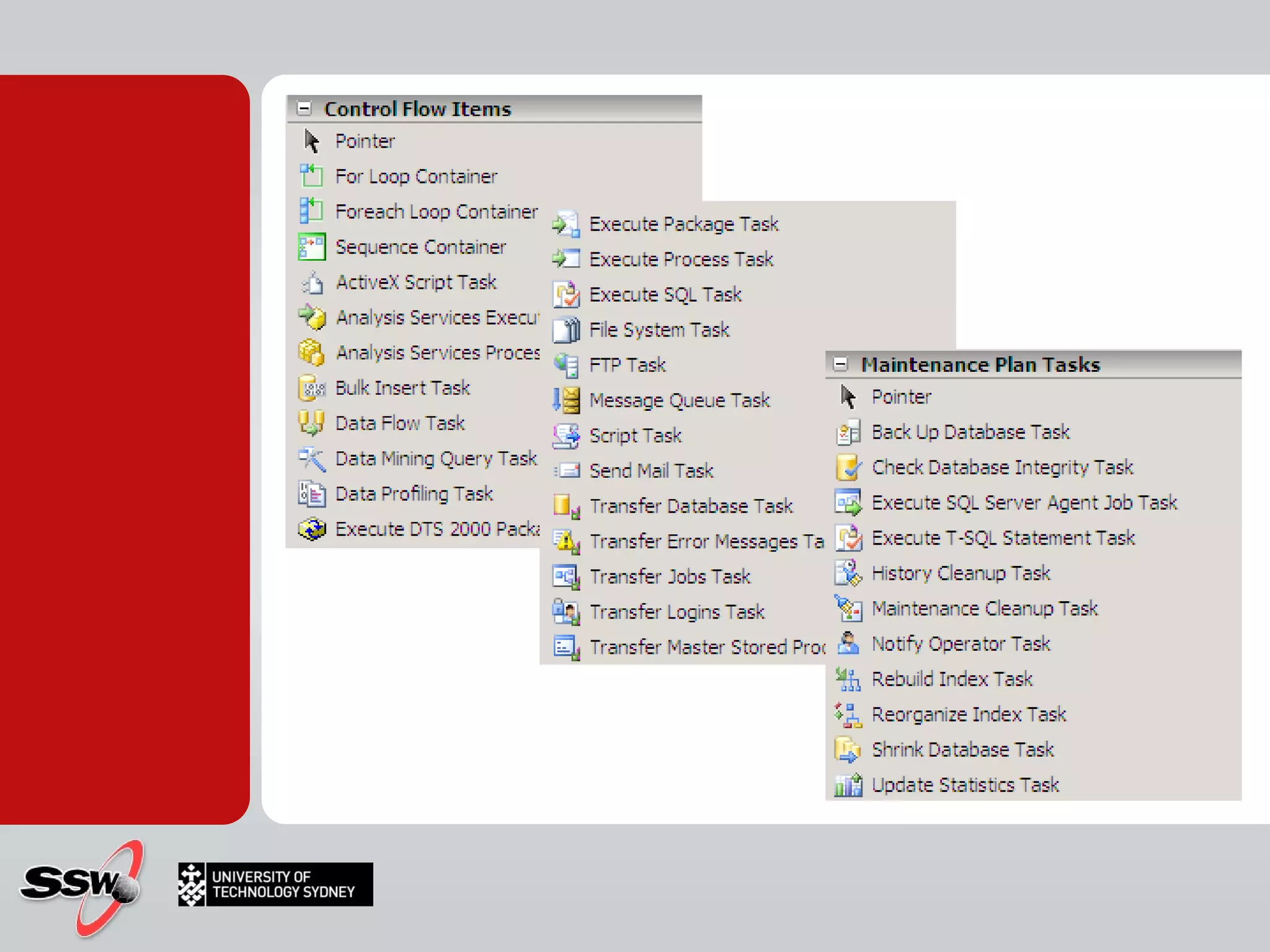
Task: Select the Shrink Database Task item
Action: [x=962, y=750]
